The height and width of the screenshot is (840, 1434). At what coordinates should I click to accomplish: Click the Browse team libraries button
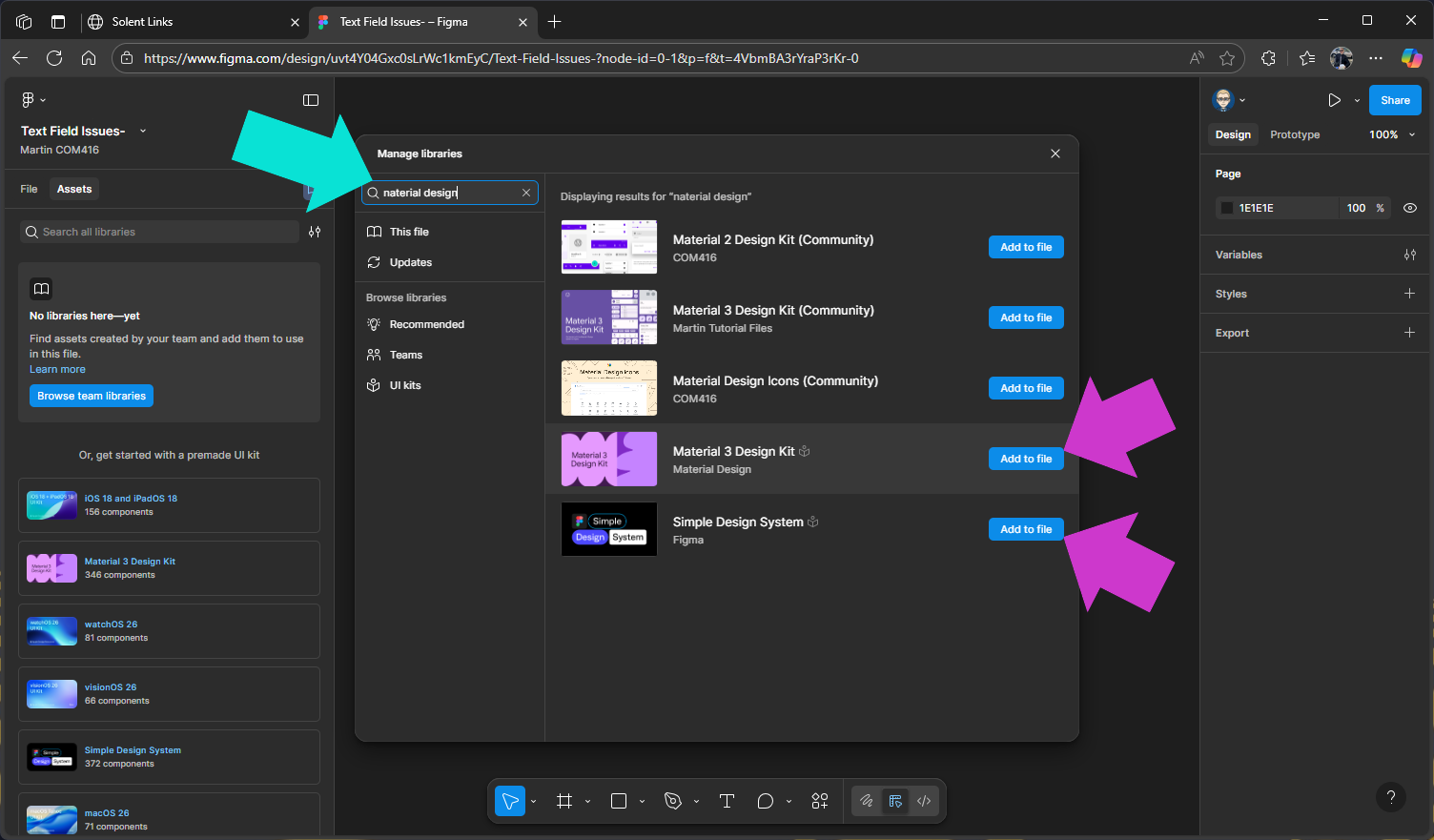pyautogui.click(x=92, y=396)
